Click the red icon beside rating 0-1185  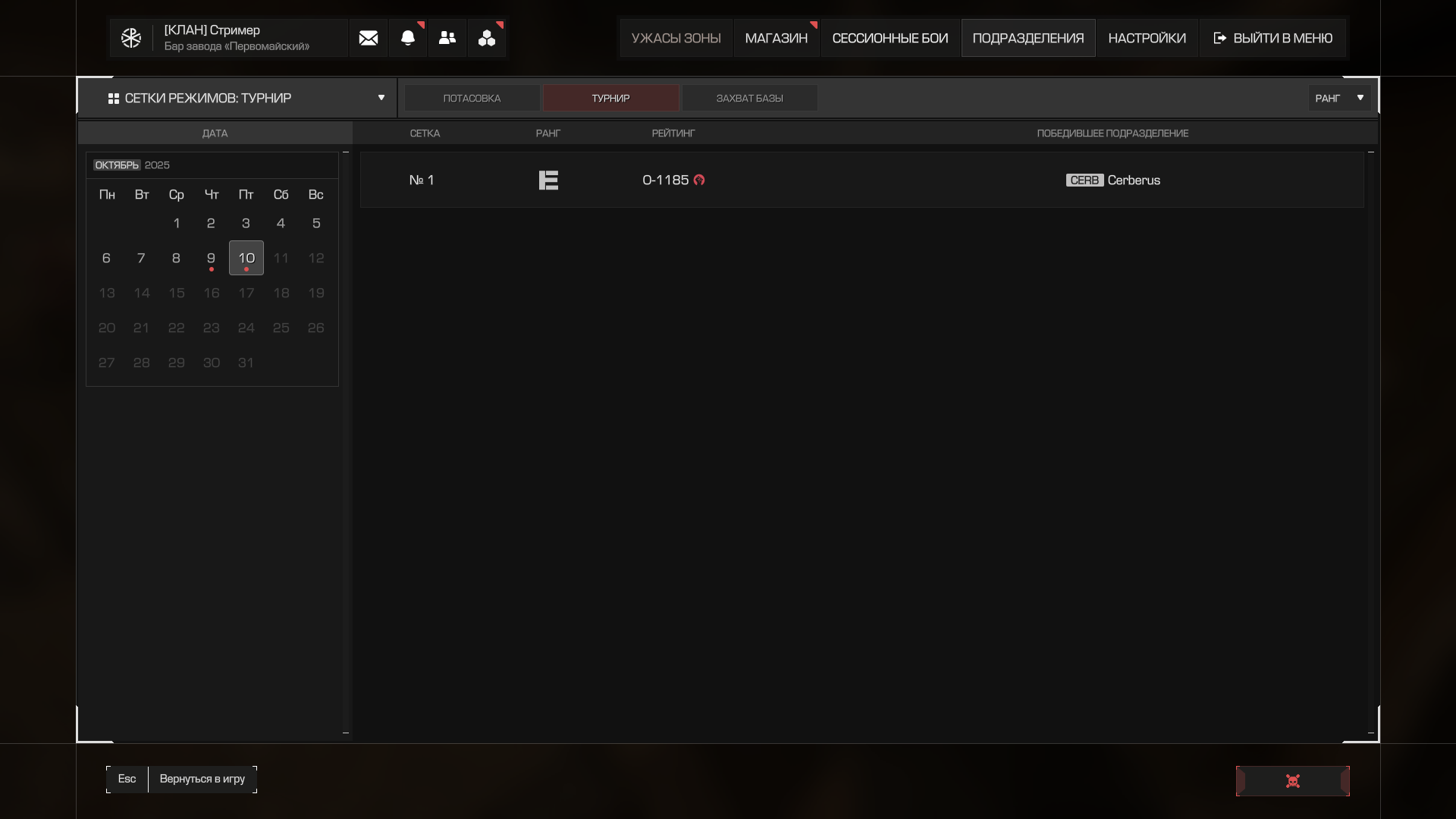click(699, 180)
